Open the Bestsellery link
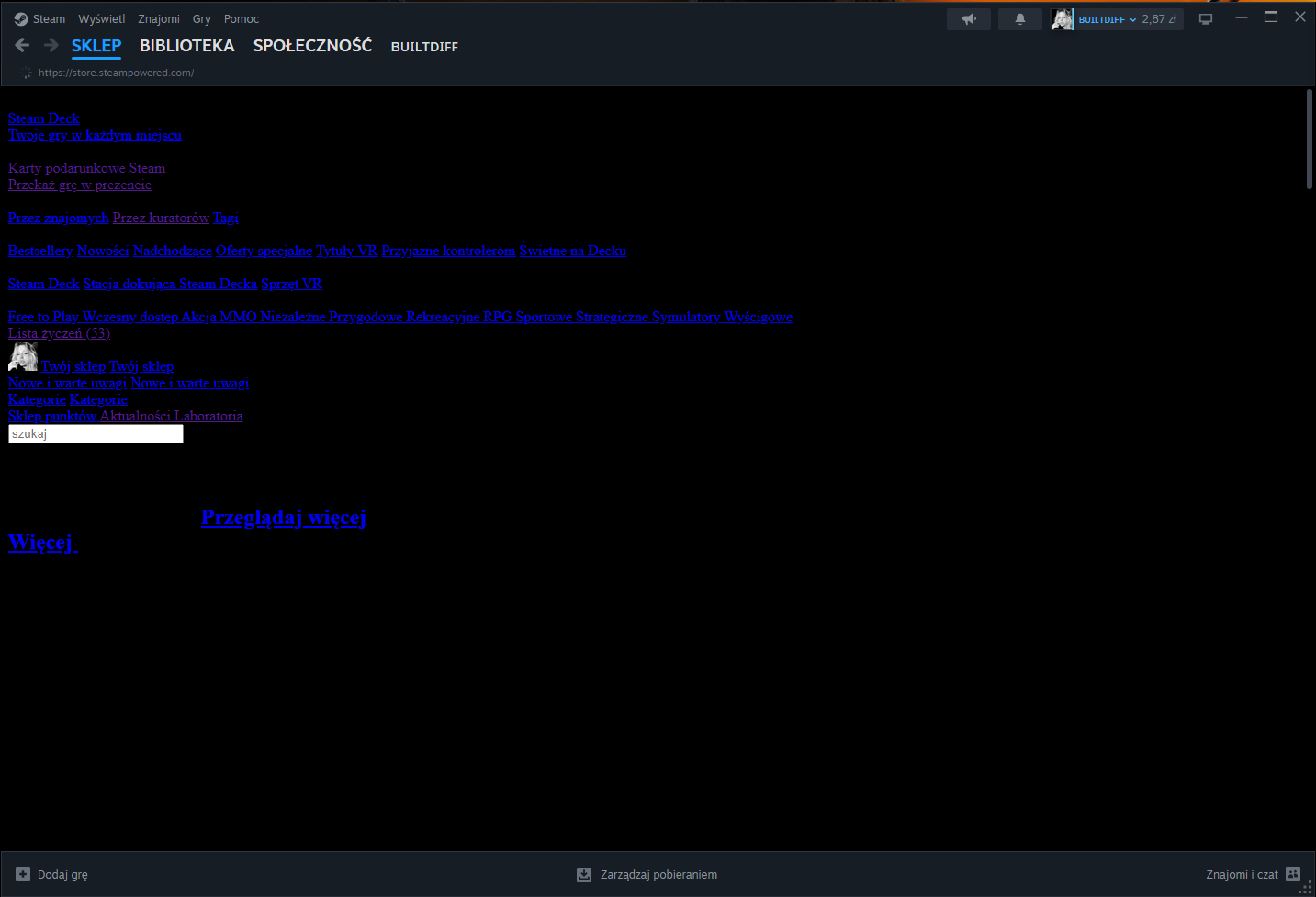1316x897 pixels. point(40,251)
